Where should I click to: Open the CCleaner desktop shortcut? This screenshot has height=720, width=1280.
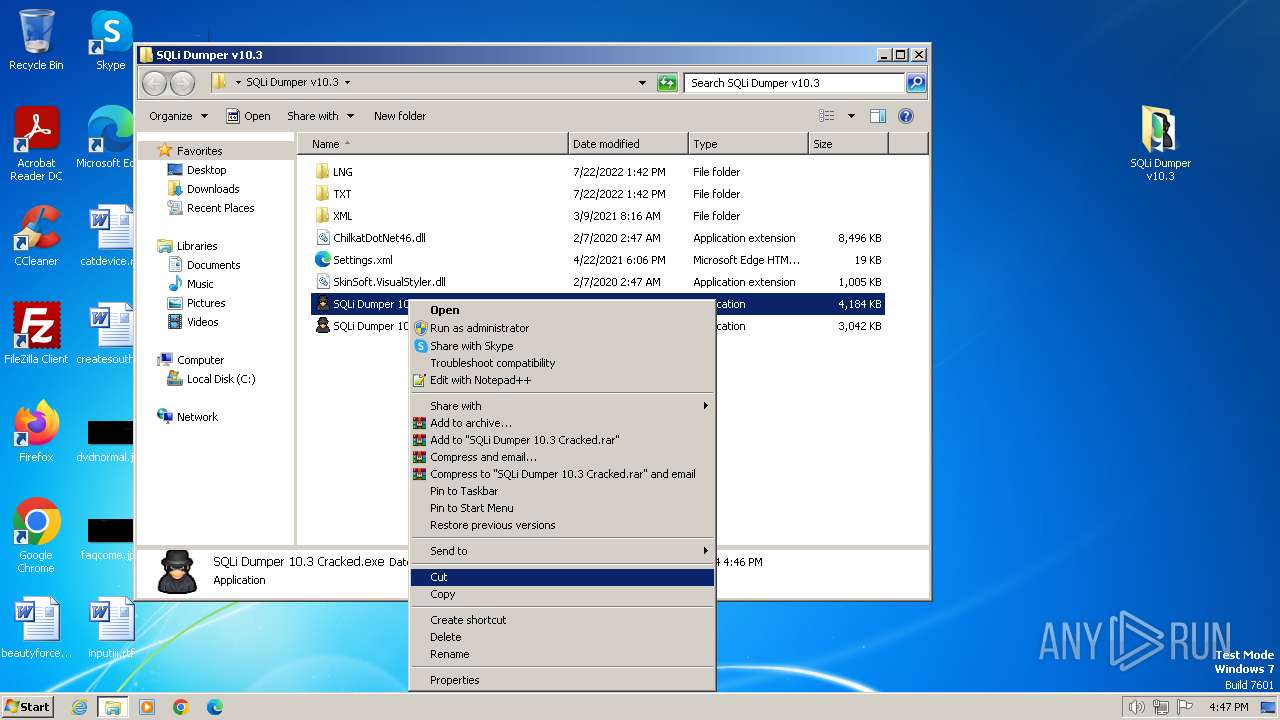36,236
